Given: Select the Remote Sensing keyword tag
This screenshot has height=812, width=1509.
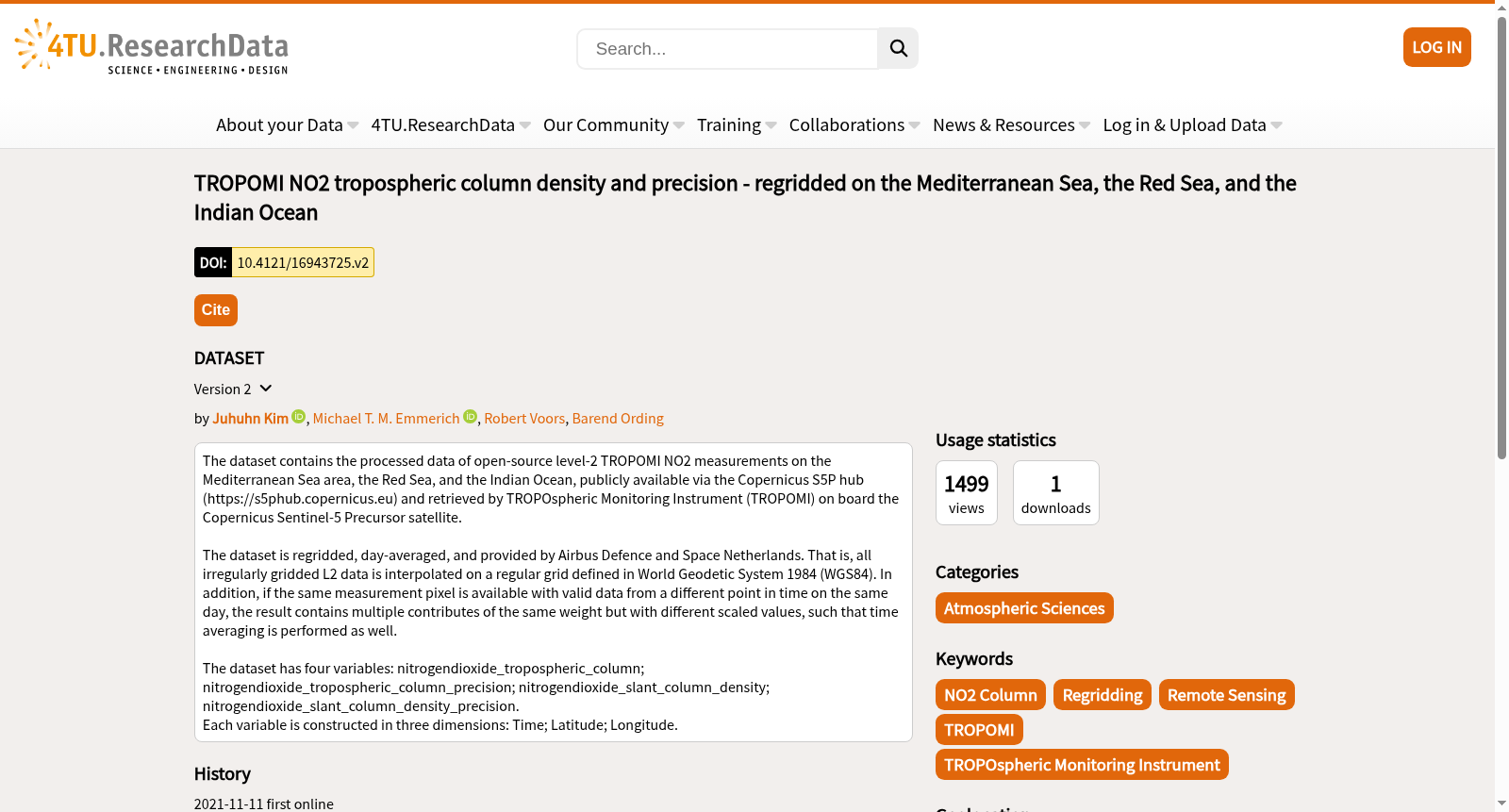Looking at the screenshot, I should pyautogui.click(x=1226, y=695).
